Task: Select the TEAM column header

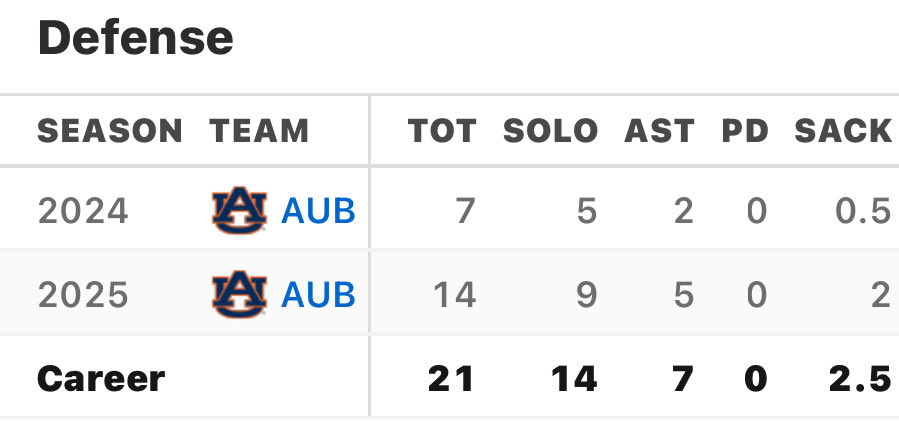Action: [259, 131]
